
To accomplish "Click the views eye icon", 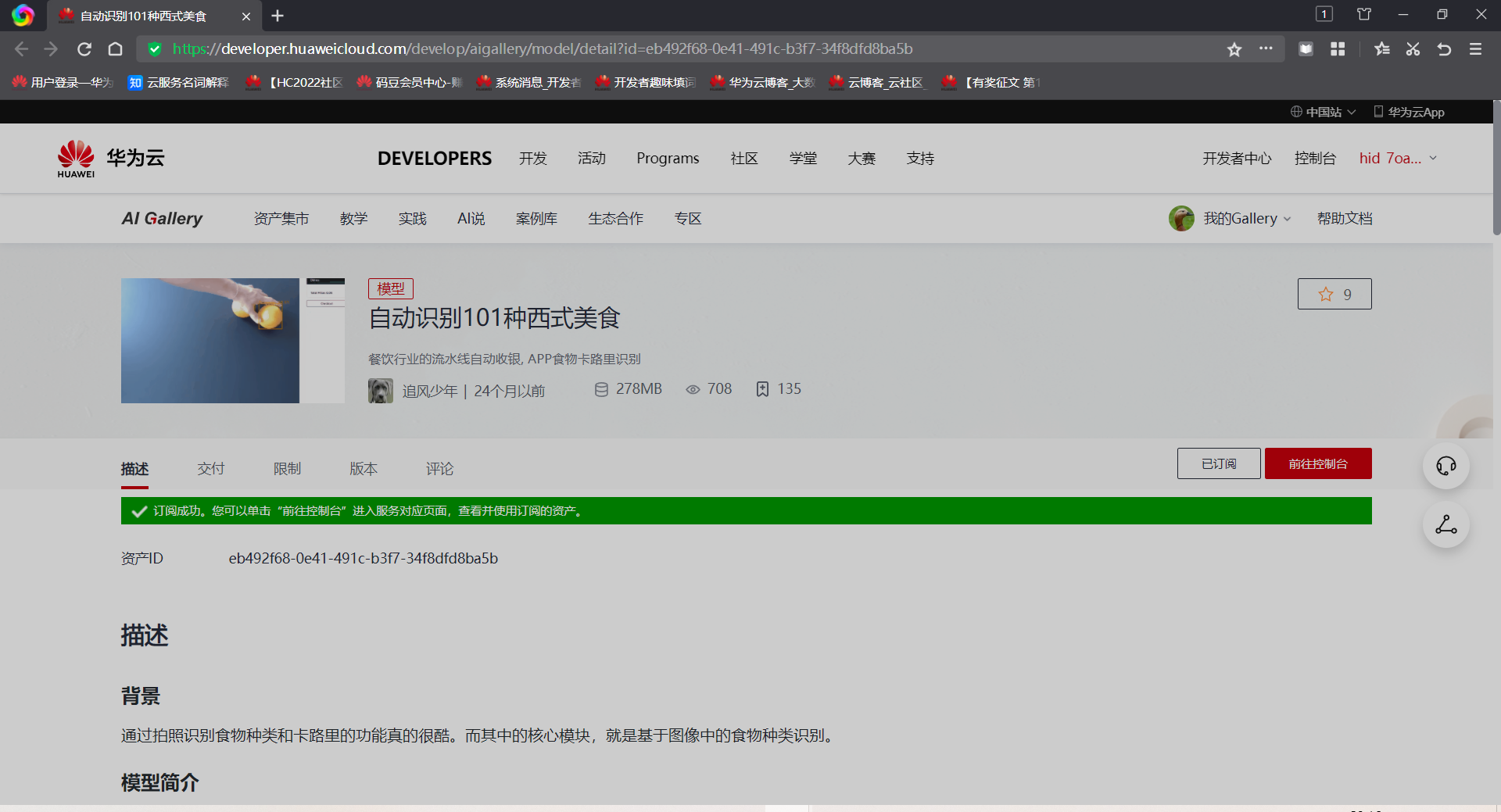I will [x=693, y=389].
